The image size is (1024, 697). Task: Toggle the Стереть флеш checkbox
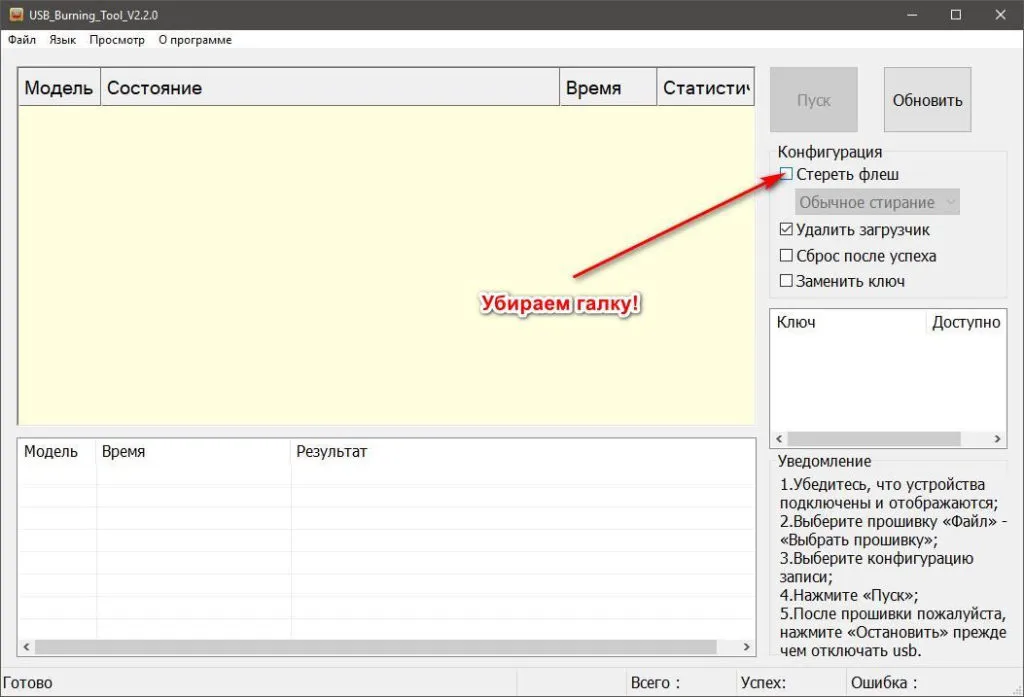click(x=786, y=174)
